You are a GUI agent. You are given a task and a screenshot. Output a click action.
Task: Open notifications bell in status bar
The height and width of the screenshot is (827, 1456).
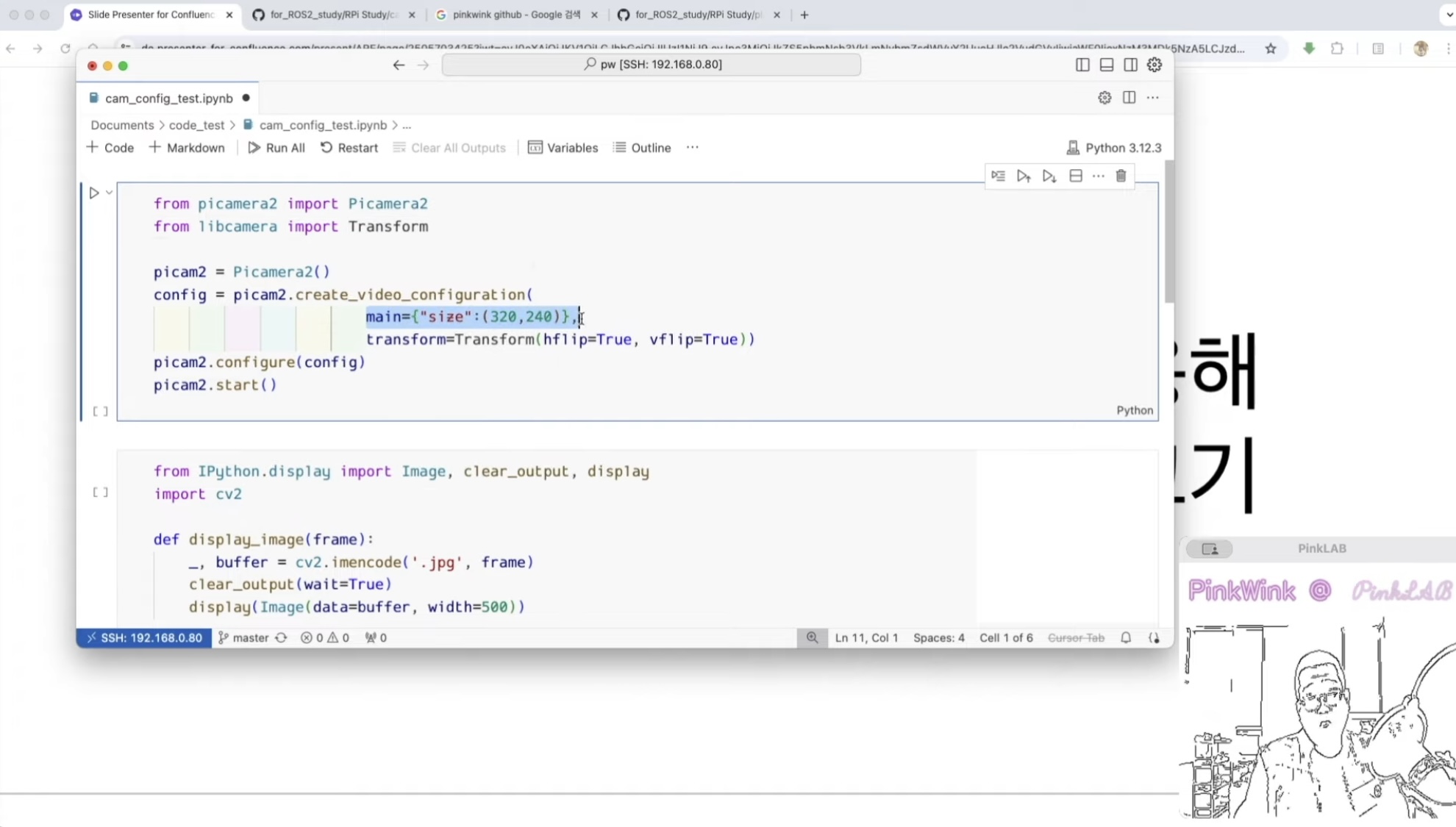coord(1126,638)
